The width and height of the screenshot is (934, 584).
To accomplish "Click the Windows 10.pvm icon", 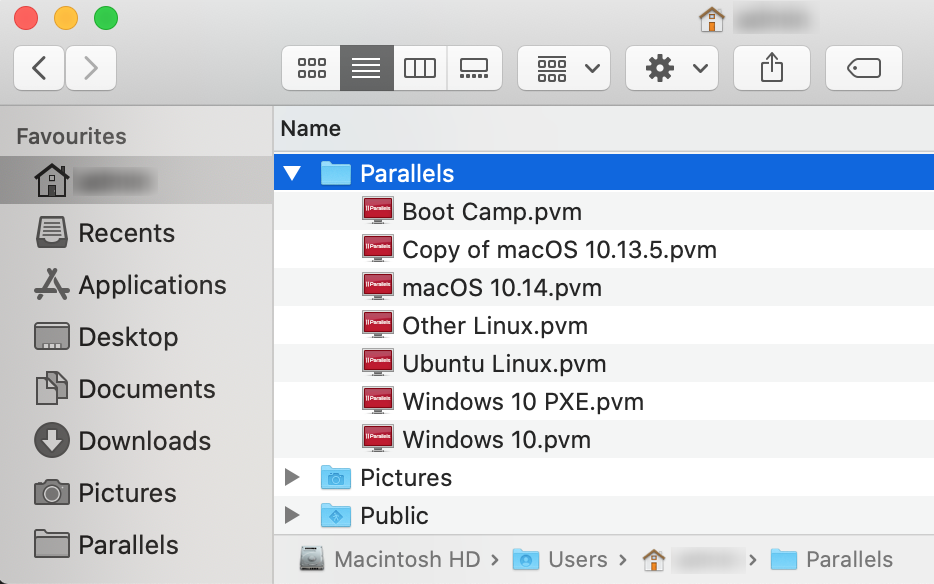I will coord(378,439).
